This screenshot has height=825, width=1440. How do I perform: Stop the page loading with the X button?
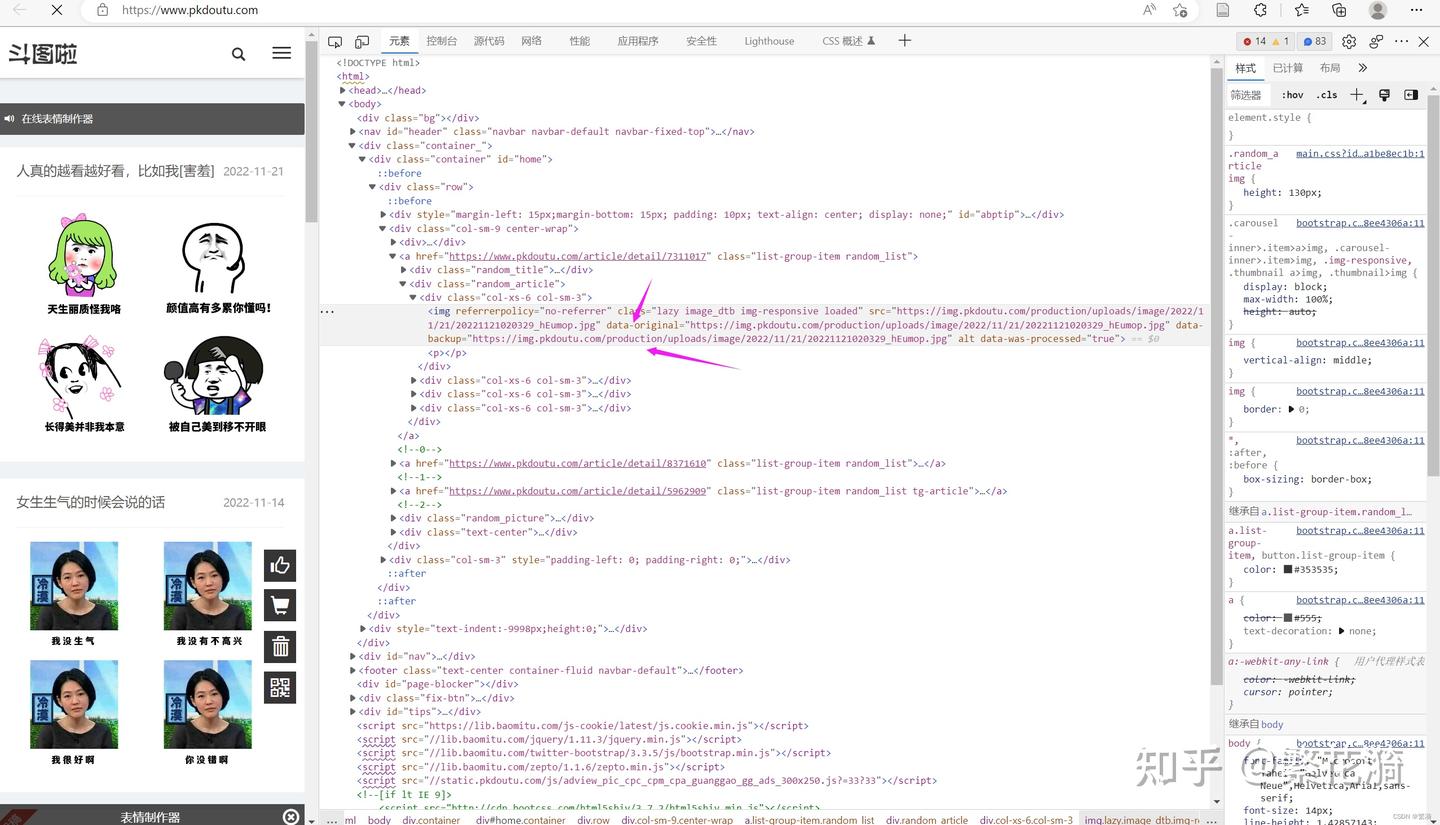(57, 10)
